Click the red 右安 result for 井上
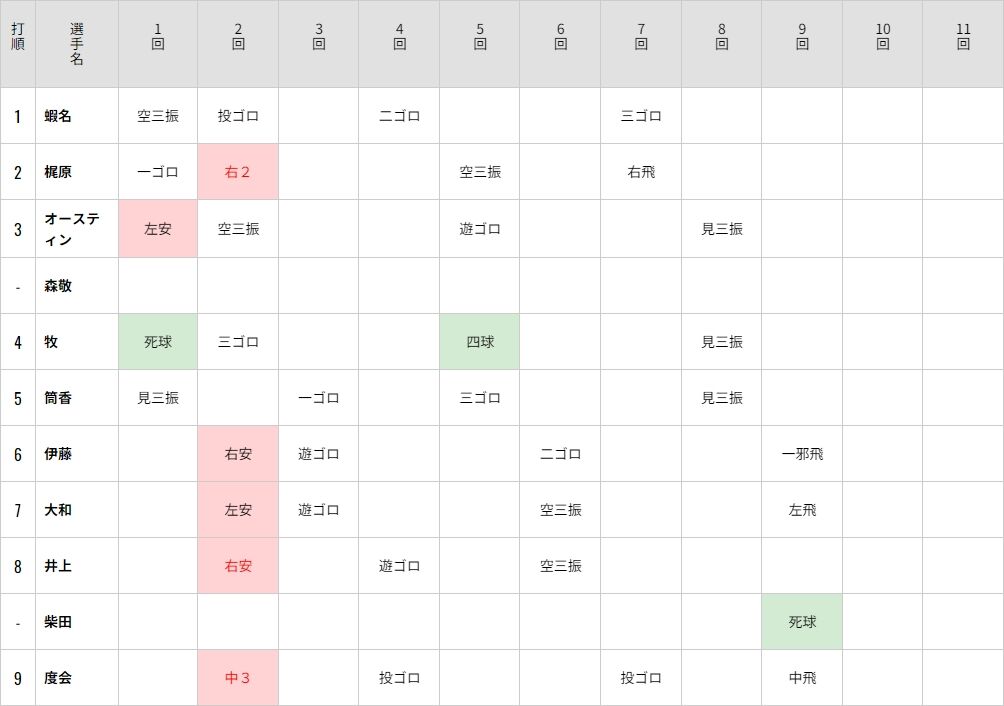 [x=238, y=566]
